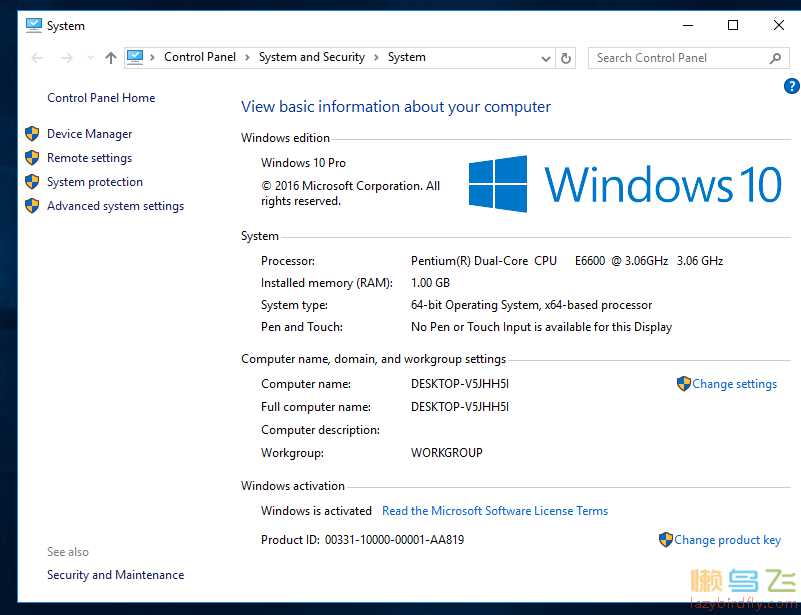This screenshot has width=801, height=615.
Task: Select 64-bit Operating System text
Action: [475, 305]
